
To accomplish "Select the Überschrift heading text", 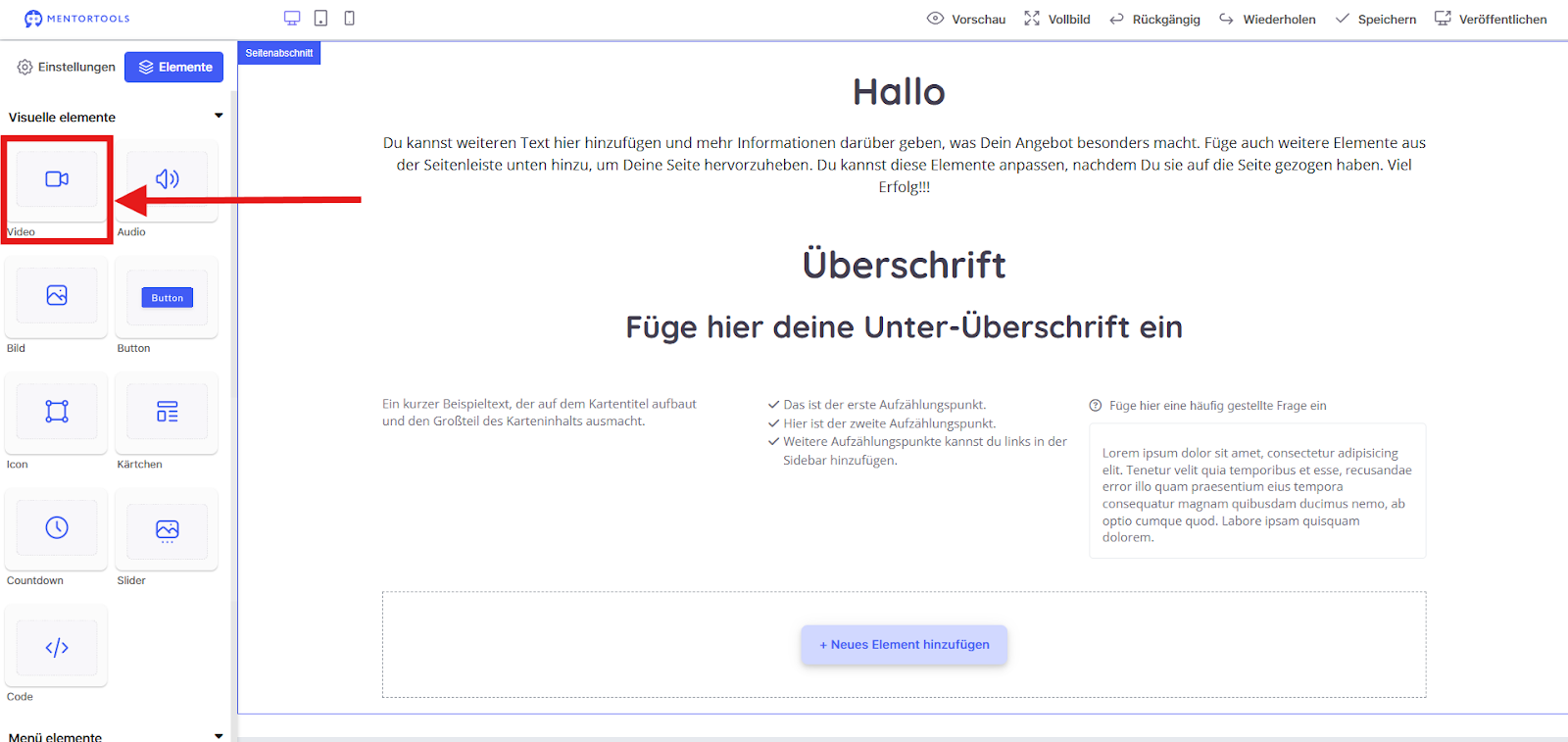I will pos(904,265).
